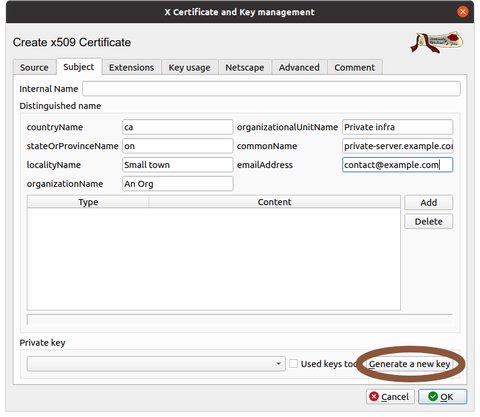Click the countryName field containing 'ca'
480x417 pixels.
[177, 127]
